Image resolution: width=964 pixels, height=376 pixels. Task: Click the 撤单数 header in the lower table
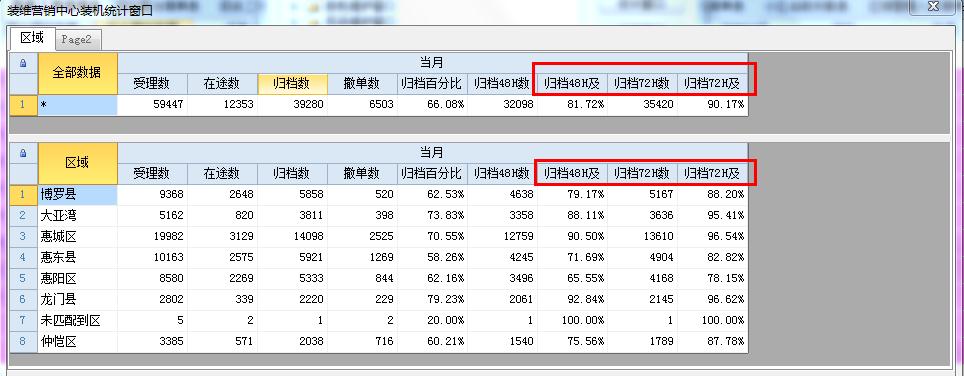click(362, 173)
